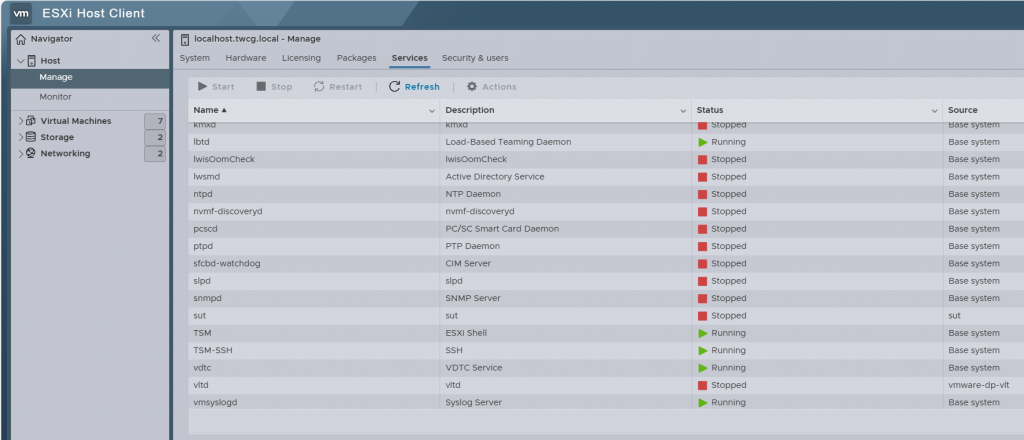Switch to the Security & users tab
This screenshot has height=440, width=1024.
click(475, 58)
